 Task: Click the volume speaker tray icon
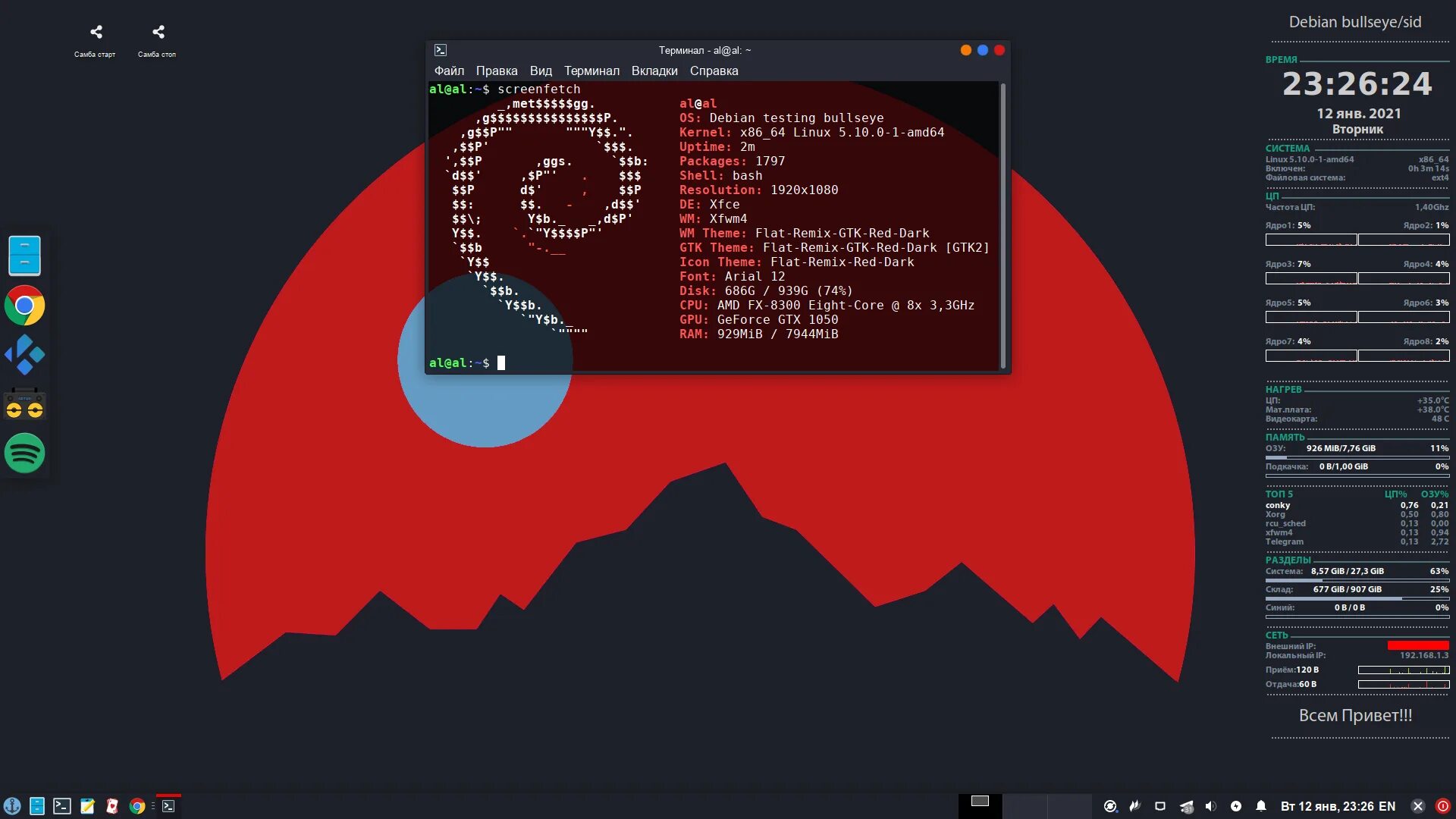[1211, 806]
